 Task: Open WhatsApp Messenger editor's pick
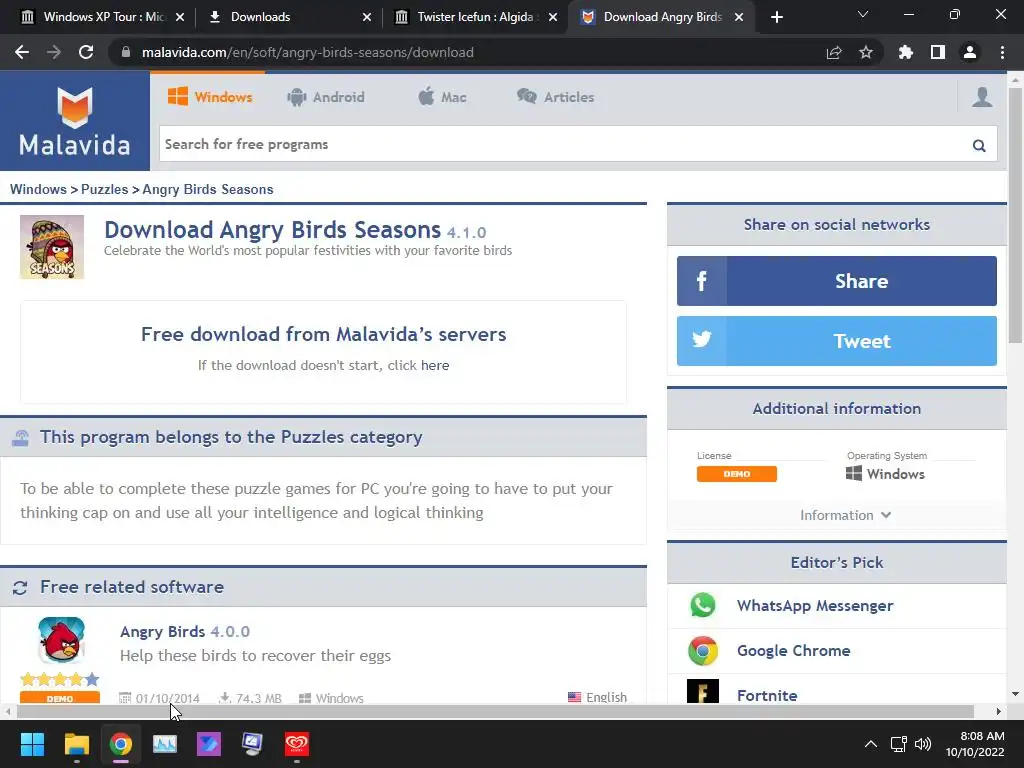[x=815, y=605]
